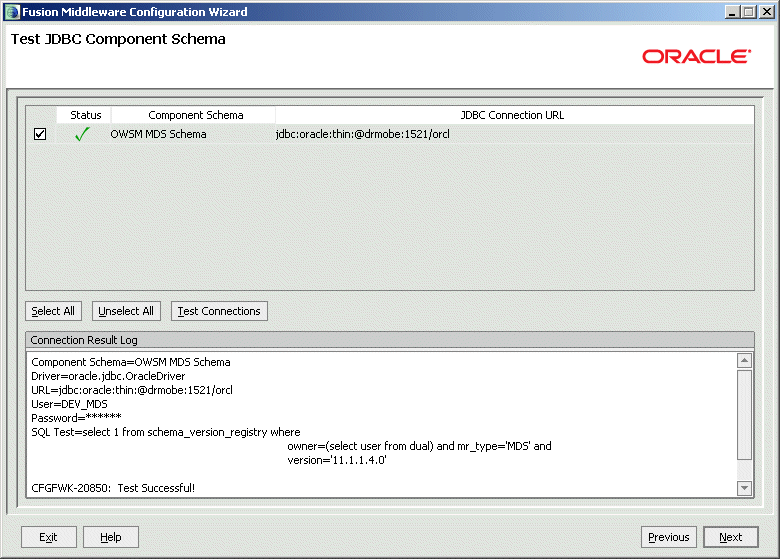This screenshot has width=780, height=559.
Task: Click the version='11.1.1.4.0' log line
Action: click(x=337, y=460)
